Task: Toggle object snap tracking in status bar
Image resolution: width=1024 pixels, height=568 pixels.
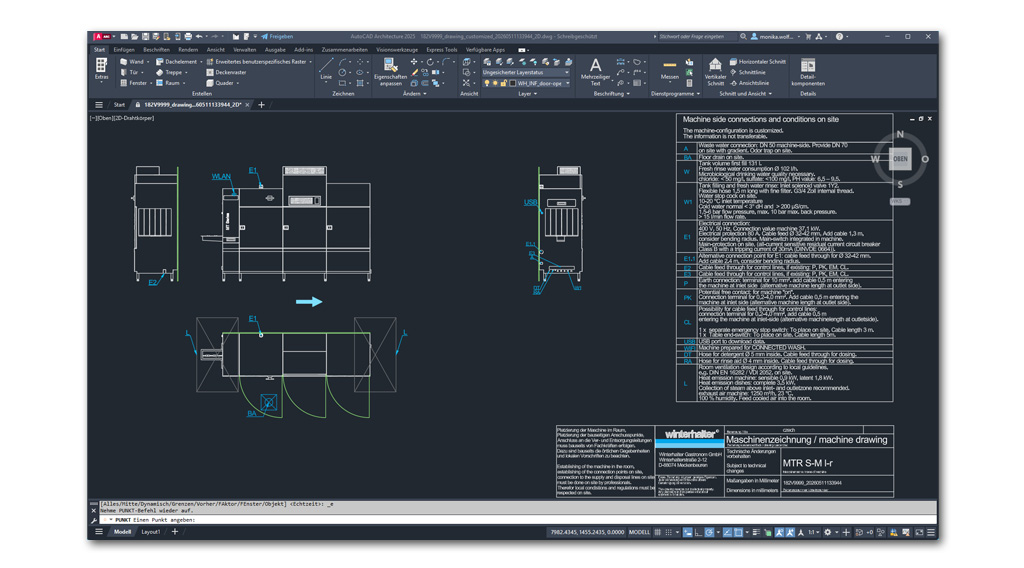Action: click(x=728, y=532)
